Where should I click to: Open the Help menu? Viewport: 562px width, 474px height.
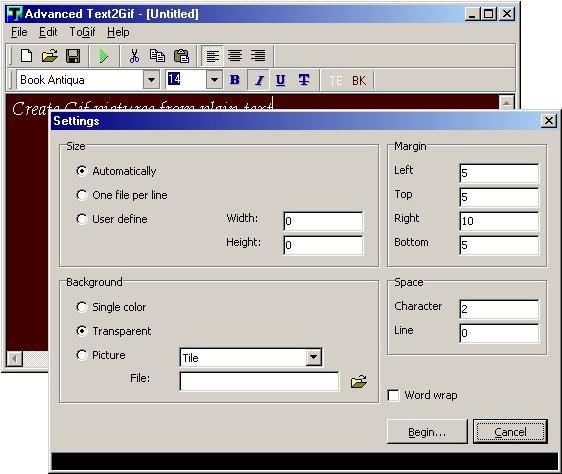(118, 32)
